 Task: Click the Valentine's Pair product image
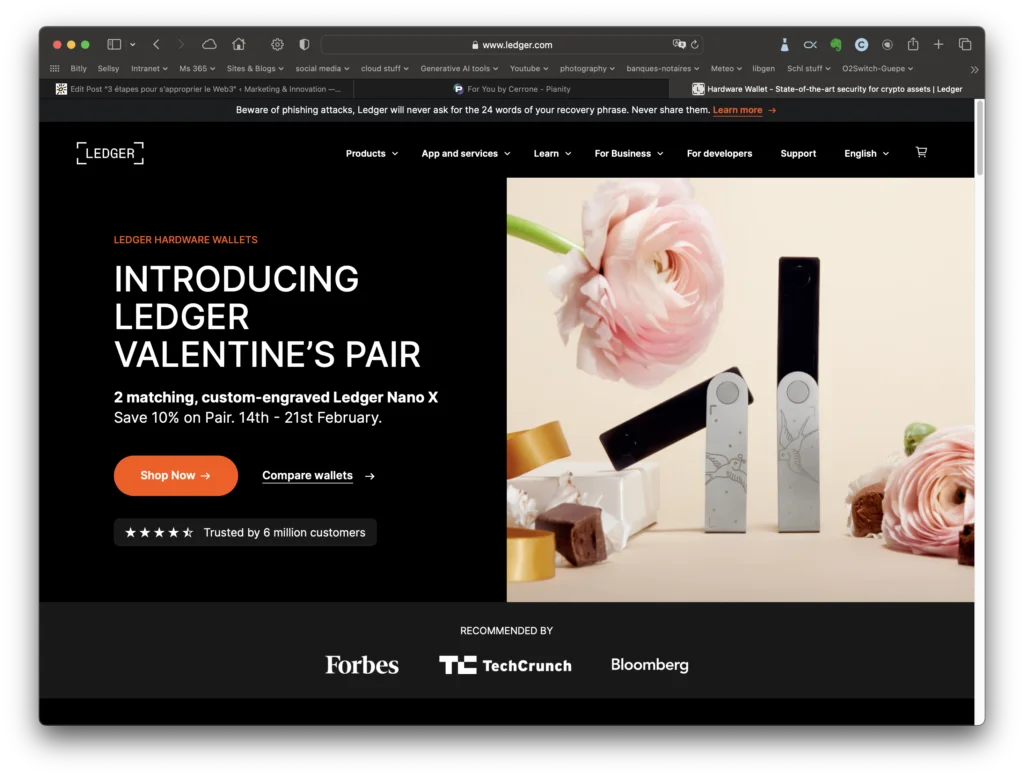[x=740, y=390]
